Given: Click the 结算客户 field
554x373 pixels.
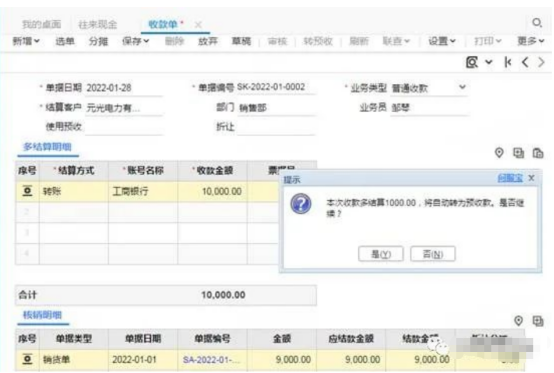Looking at the screenshot, I should (124, 108).
